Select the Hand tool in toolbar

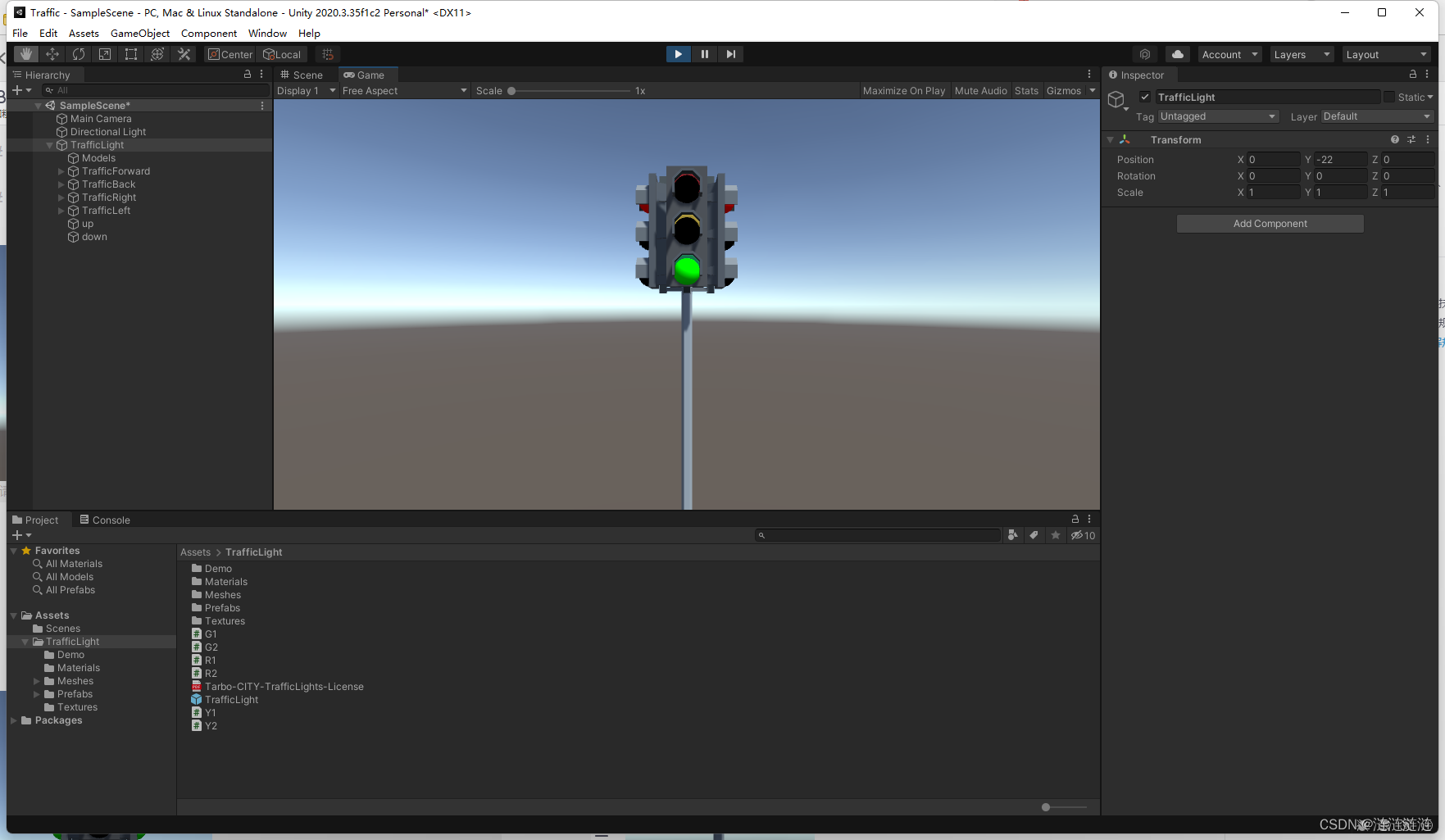pos(26,54)
